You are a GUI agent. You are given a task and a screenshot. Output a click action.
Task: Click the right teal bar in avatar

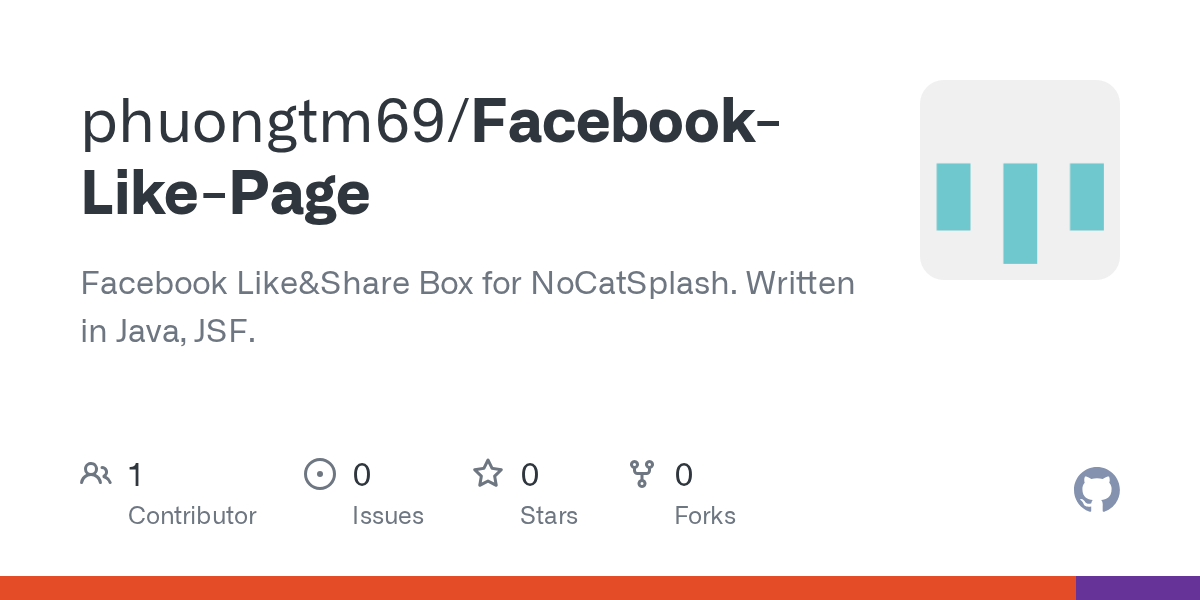[1087, 197]
